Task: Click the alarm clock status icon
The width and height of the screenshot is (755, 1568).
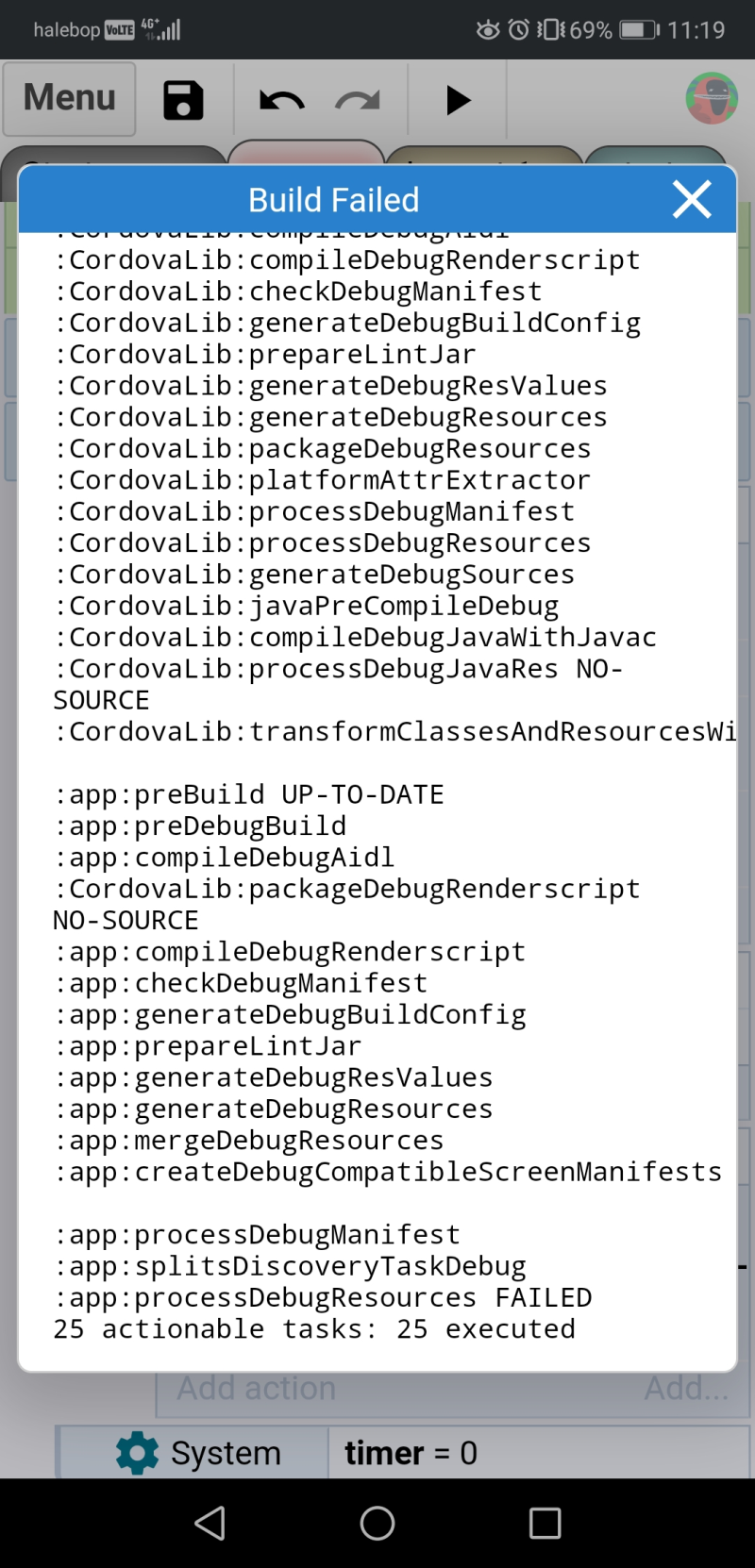Action: [518, 30]
